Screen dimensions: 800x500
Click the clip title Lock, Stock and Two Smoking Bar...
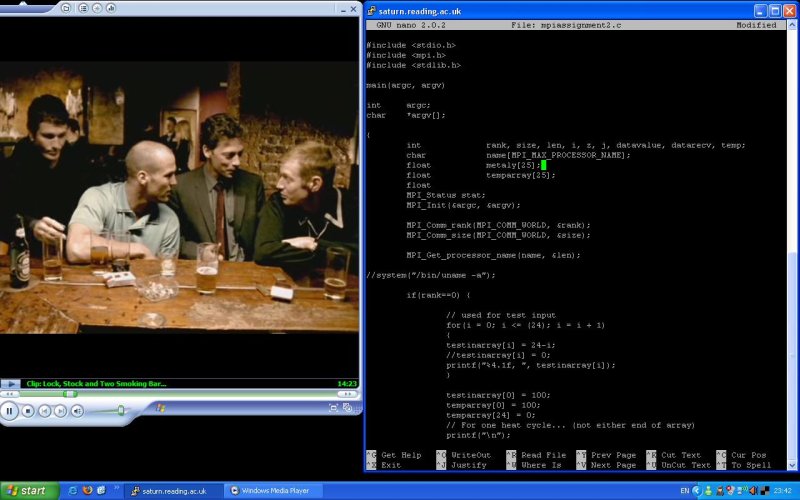click(x=96, y=384)
